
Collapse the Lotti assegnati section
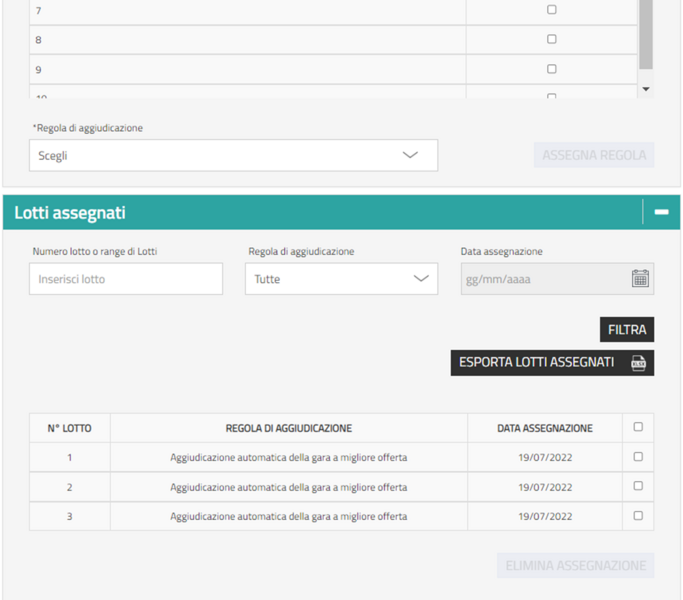pos(661,212)
